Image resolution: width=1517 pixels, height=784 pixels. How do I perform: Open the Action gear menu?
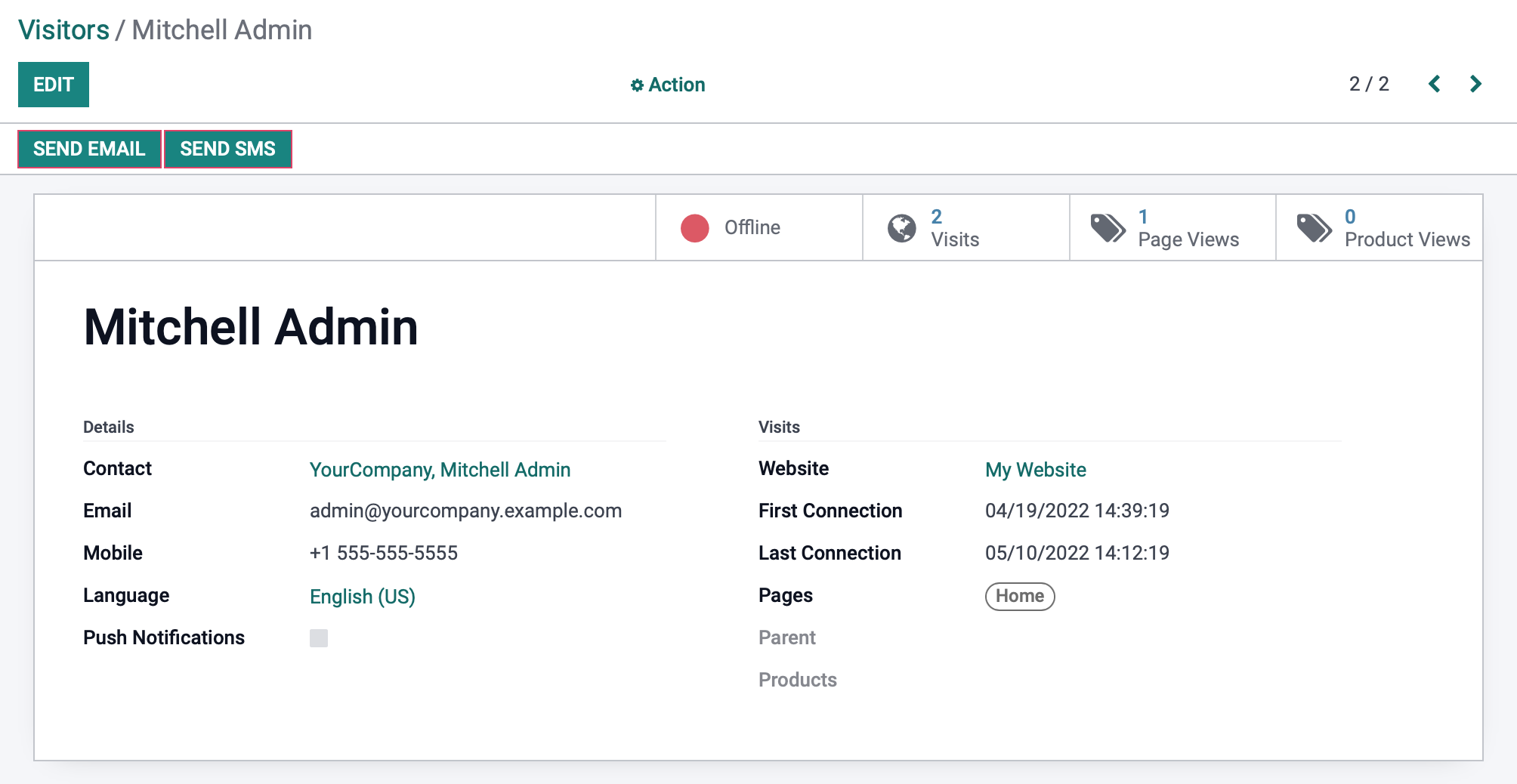click(668, 85)
